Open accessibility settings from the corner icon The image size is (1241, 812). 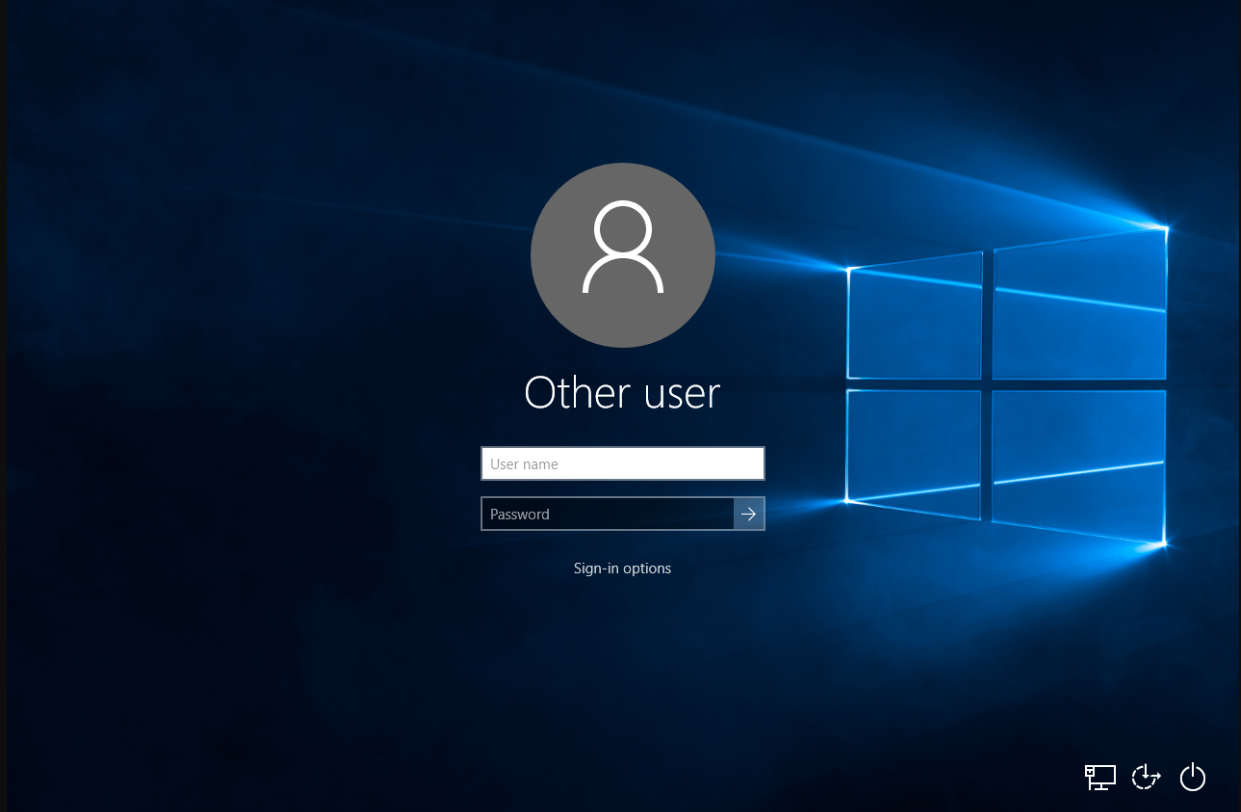click(1146, 777)
